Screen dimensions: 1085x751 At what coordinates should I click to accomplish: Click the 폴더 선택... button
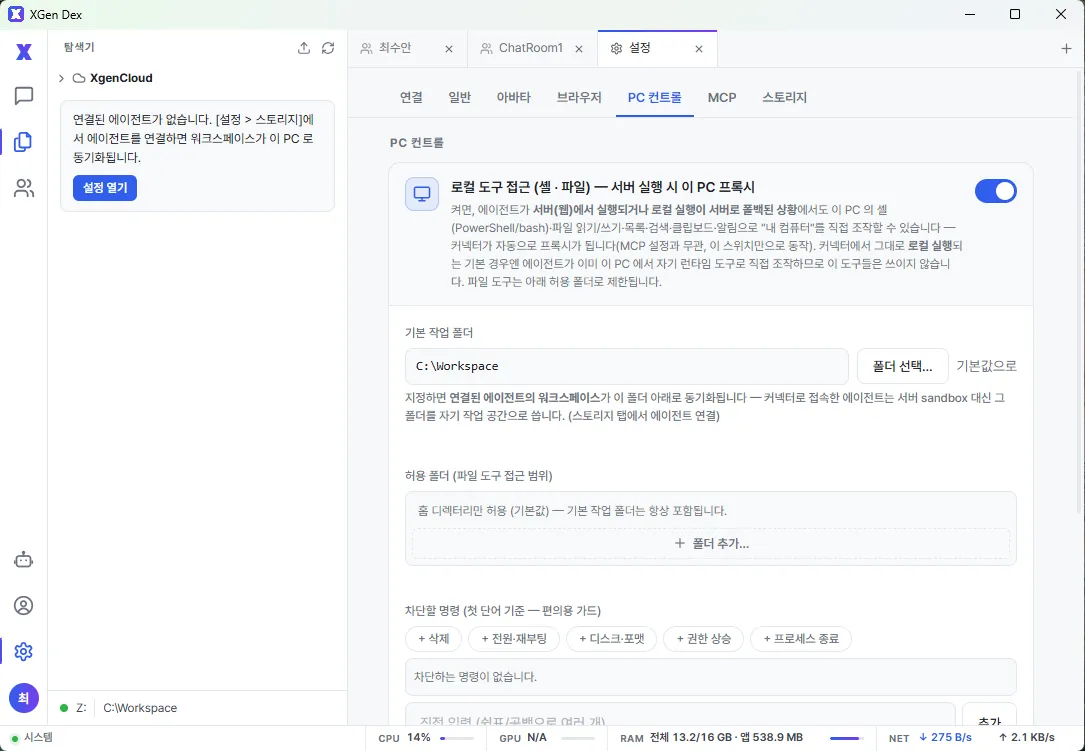point(902,366)
